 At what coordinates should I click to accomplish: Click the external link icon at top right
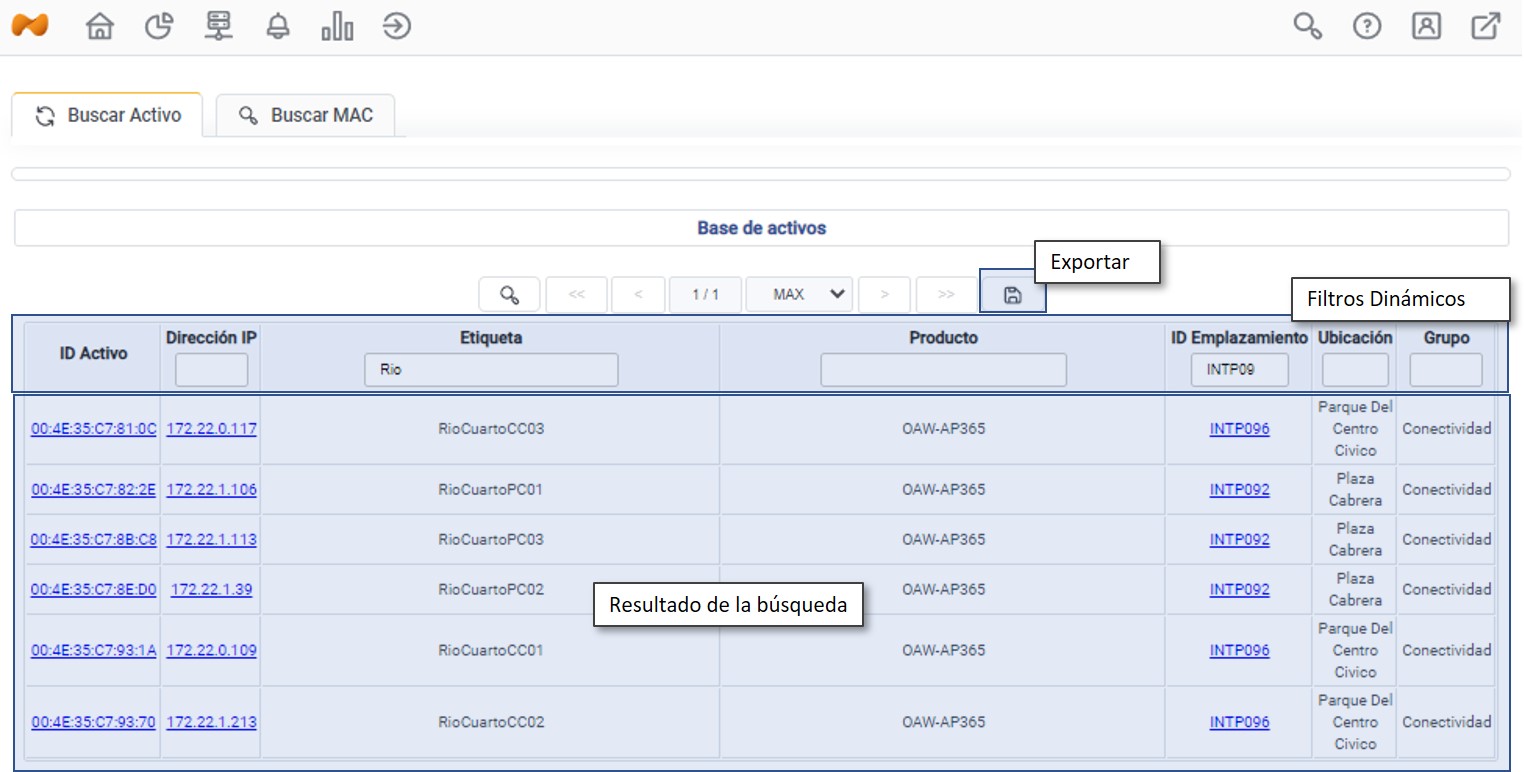point(1486,27)
